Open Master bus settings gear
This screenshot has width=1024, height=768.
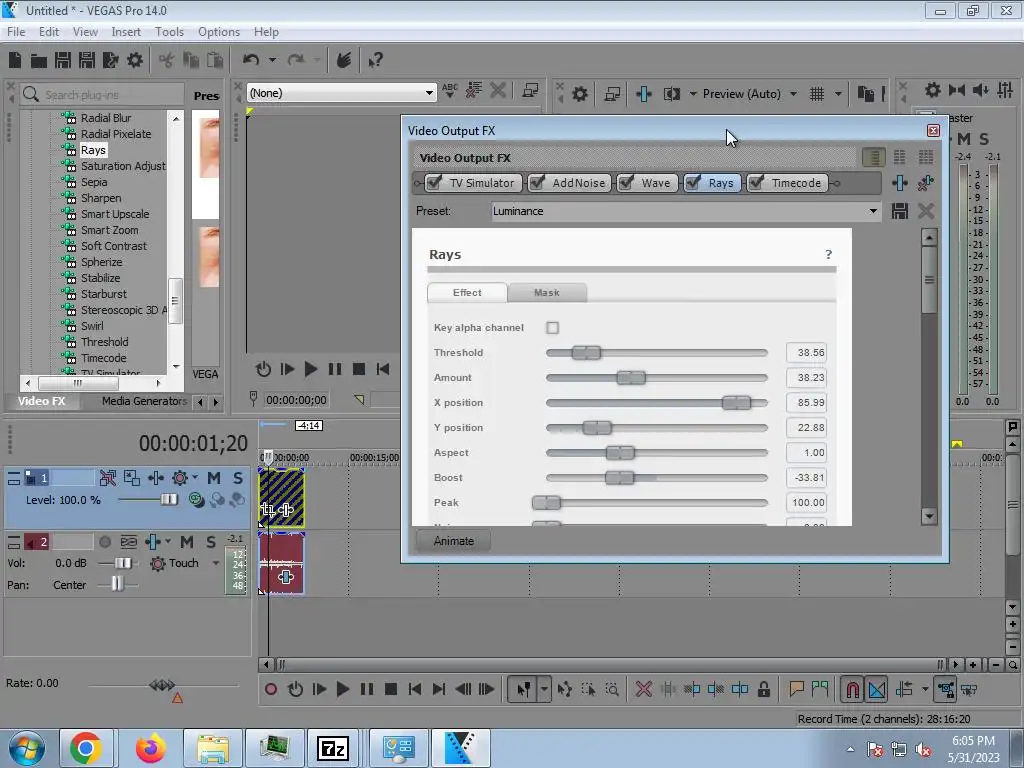pyautogui.click(x=933, y=90)
